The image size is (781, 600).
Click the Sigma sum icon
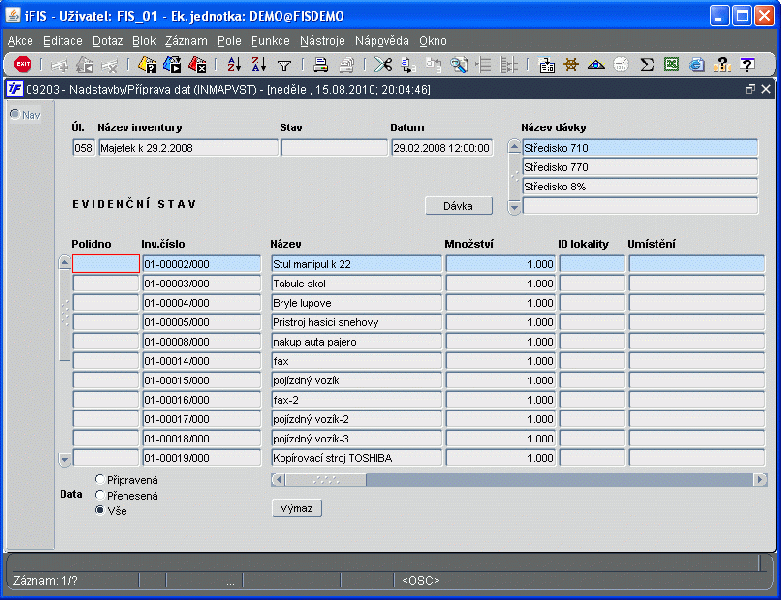[647, 64]
